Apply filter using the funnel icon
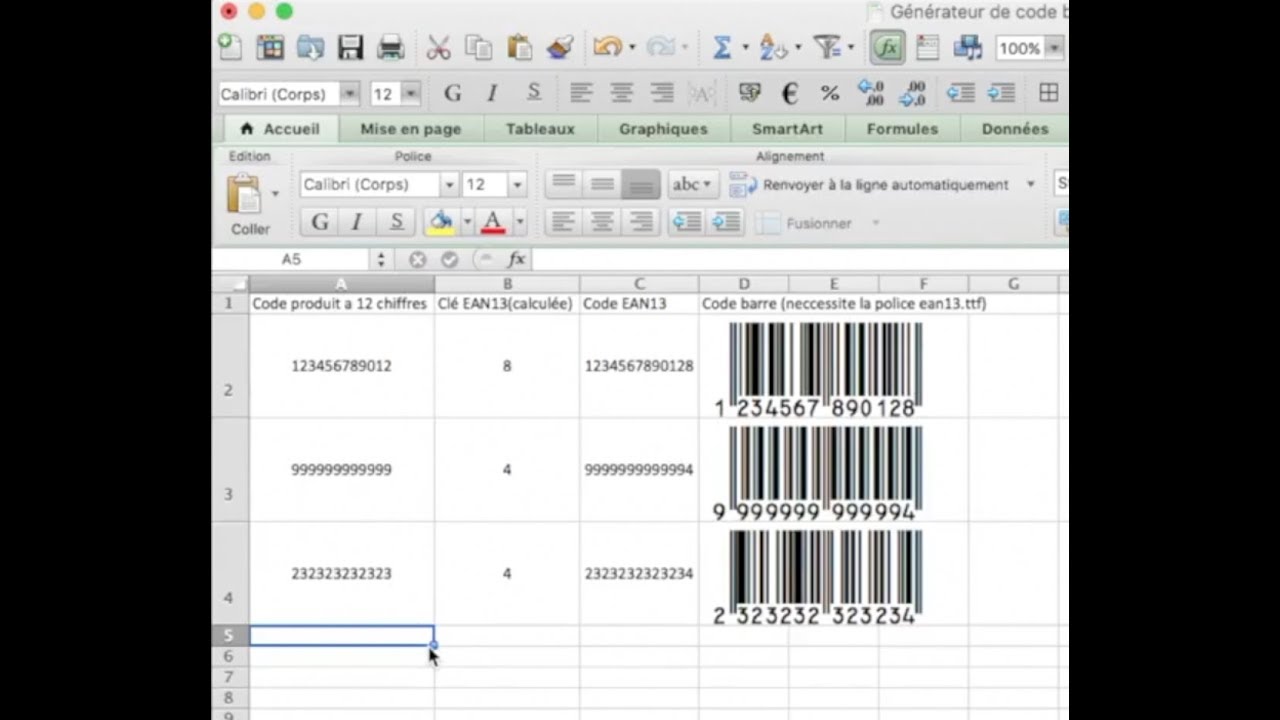Screen dimensions: 1280x720 [x=827, y=47]
